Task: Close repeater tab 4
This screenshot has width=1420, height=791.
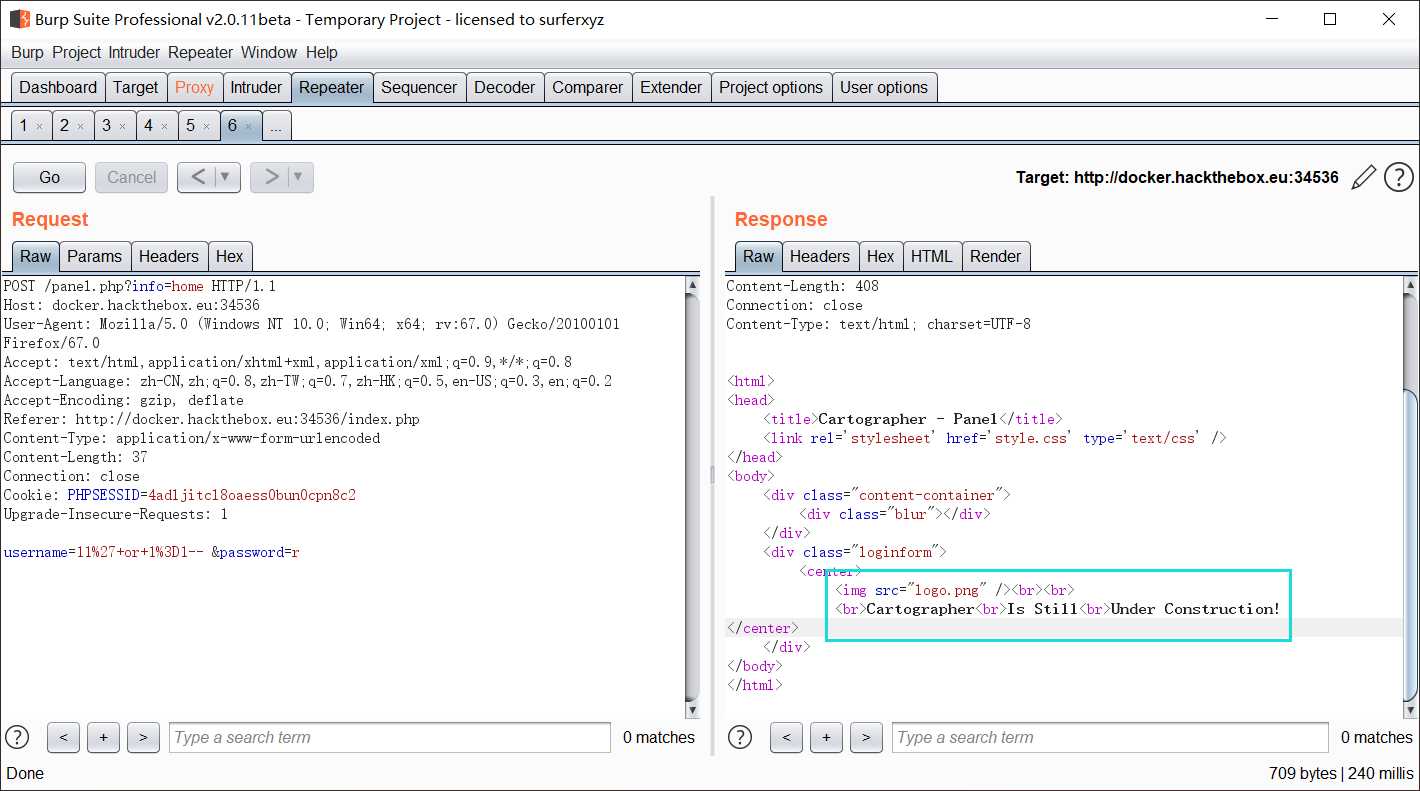Action: (164, 126)
